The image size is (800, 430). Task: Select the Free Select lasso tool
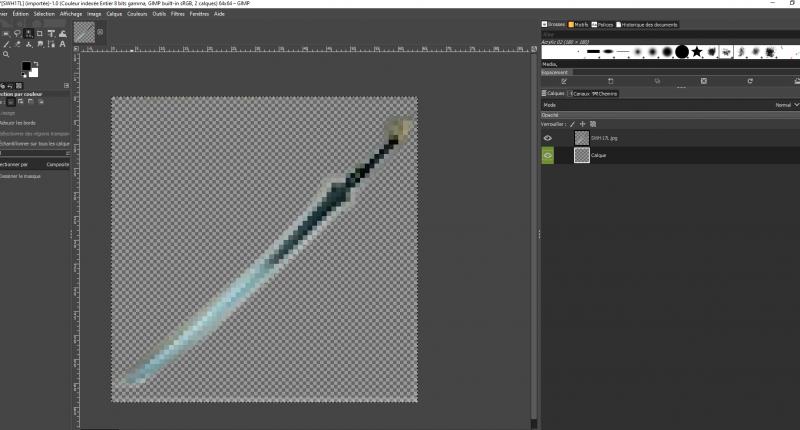(17, 34)
